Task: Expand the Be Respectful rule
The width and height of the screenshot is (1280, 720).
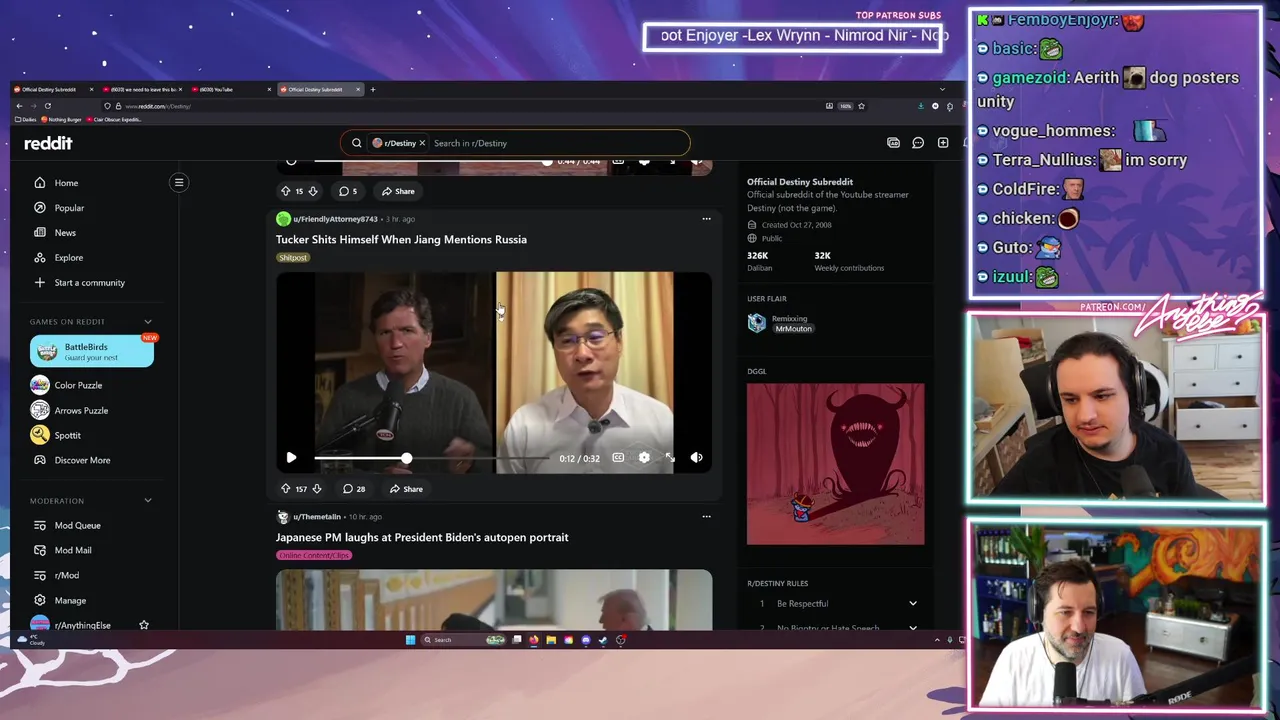Action: (x=836, y=604)
